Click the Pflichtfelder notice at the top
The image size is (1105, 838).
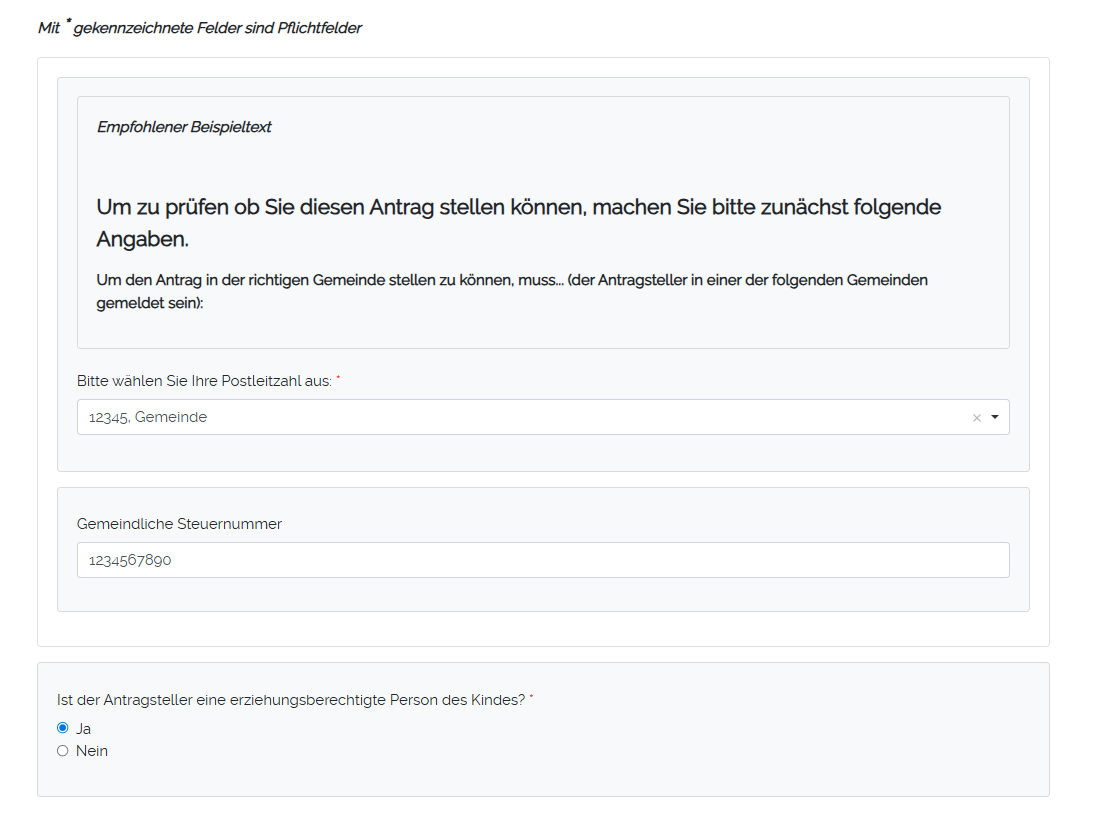point(199,28)
